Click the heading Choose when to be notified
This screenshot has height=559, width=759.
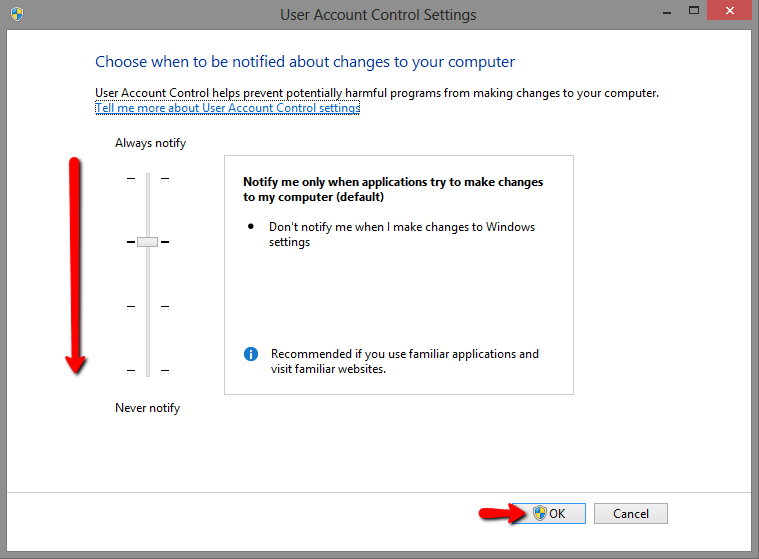click(x=305, y=62)
